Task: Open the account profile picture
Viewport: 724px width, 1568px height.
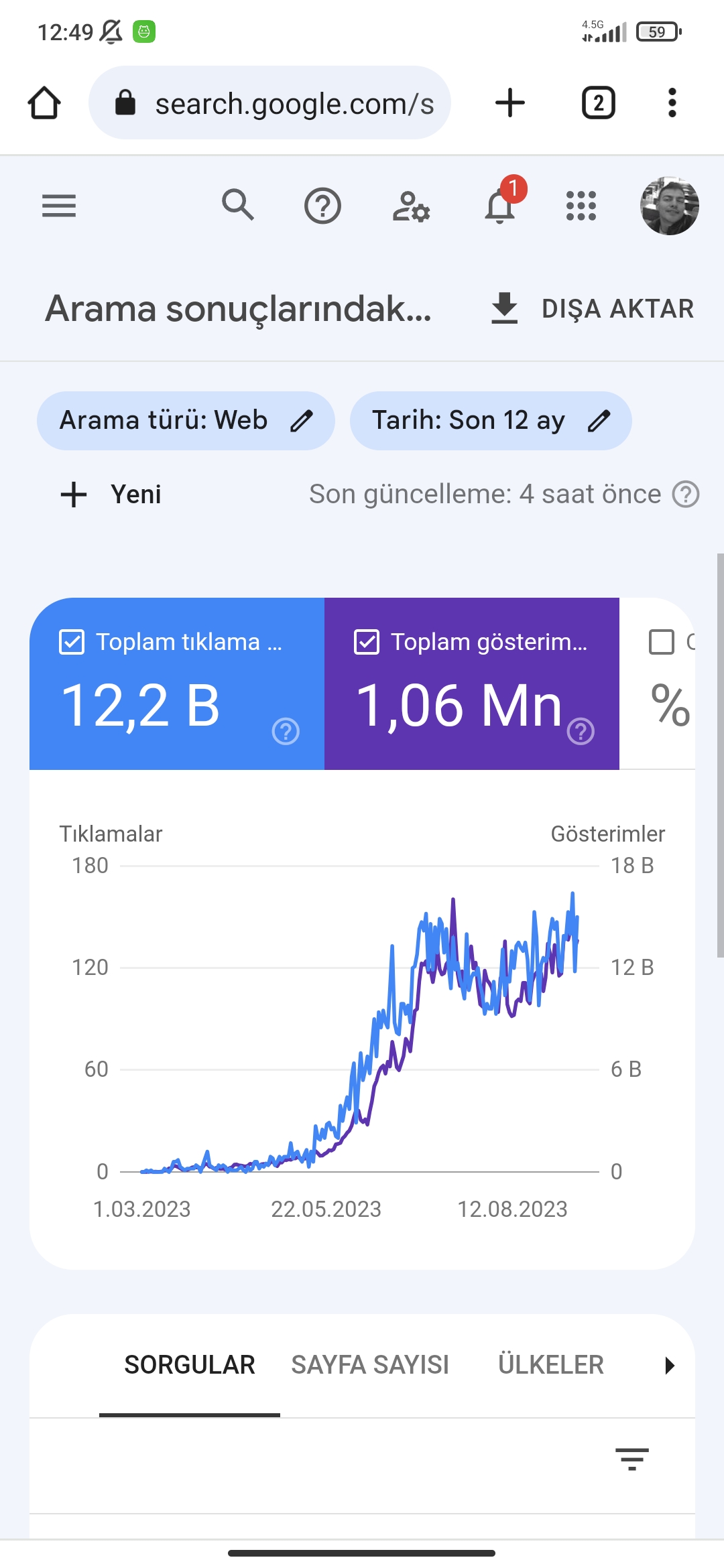Action: pyautogui.click(x=669, y=206)
